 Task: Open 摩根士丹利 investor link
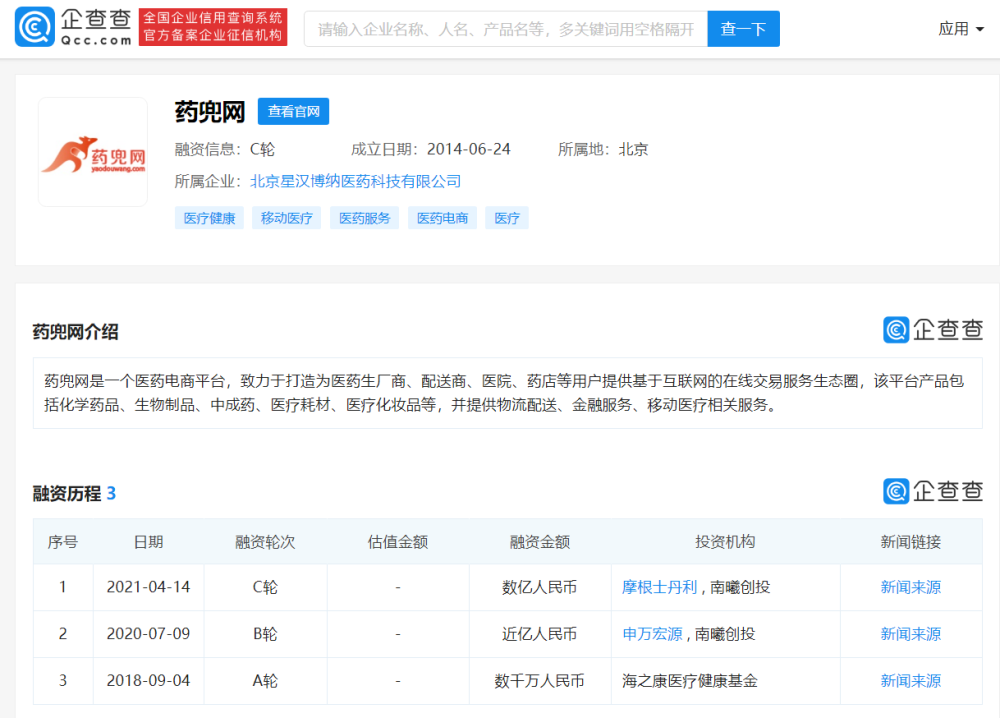click(659, 587)
